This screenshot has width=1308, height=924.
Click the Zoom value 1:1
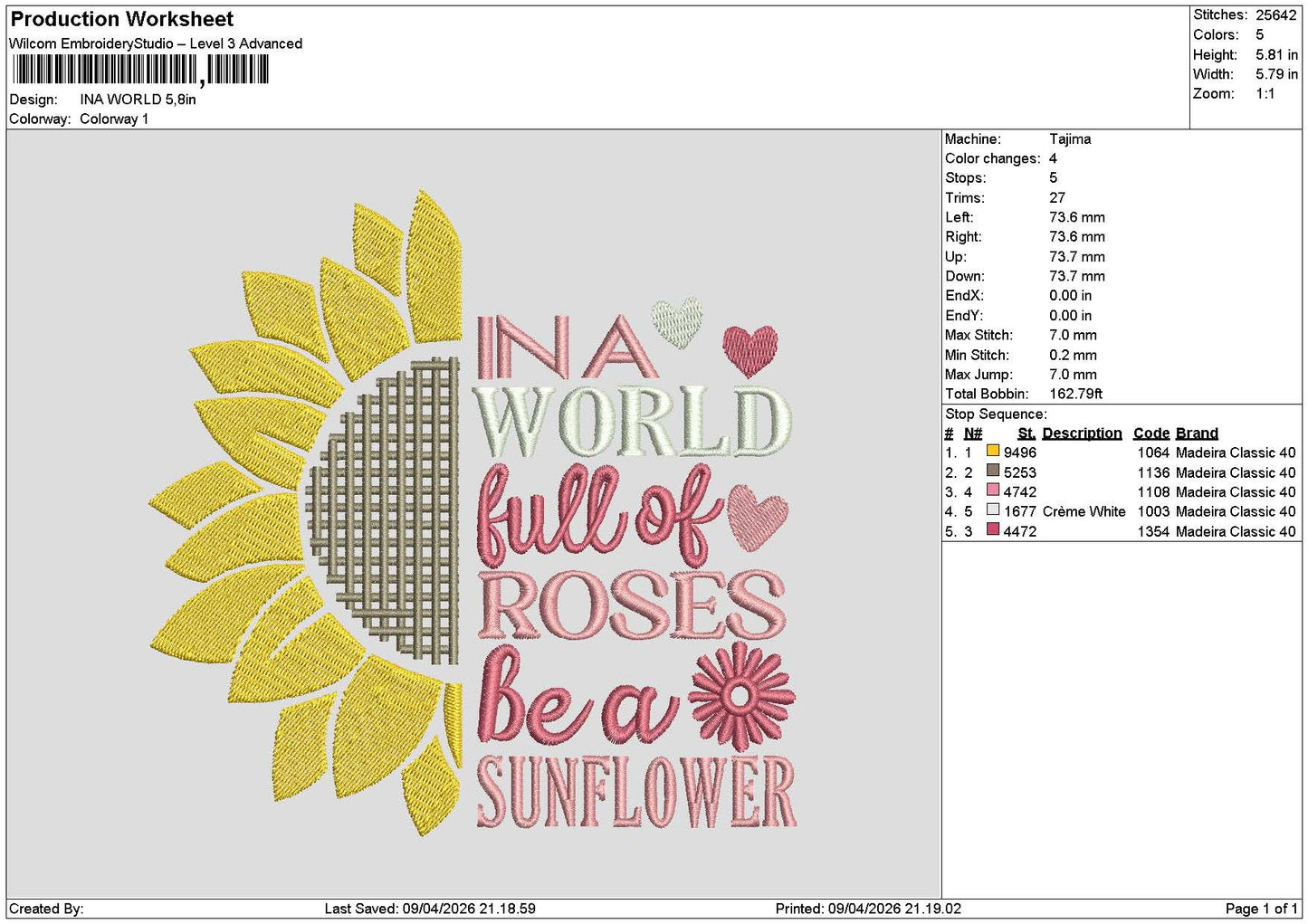[x=1265, y=94]
